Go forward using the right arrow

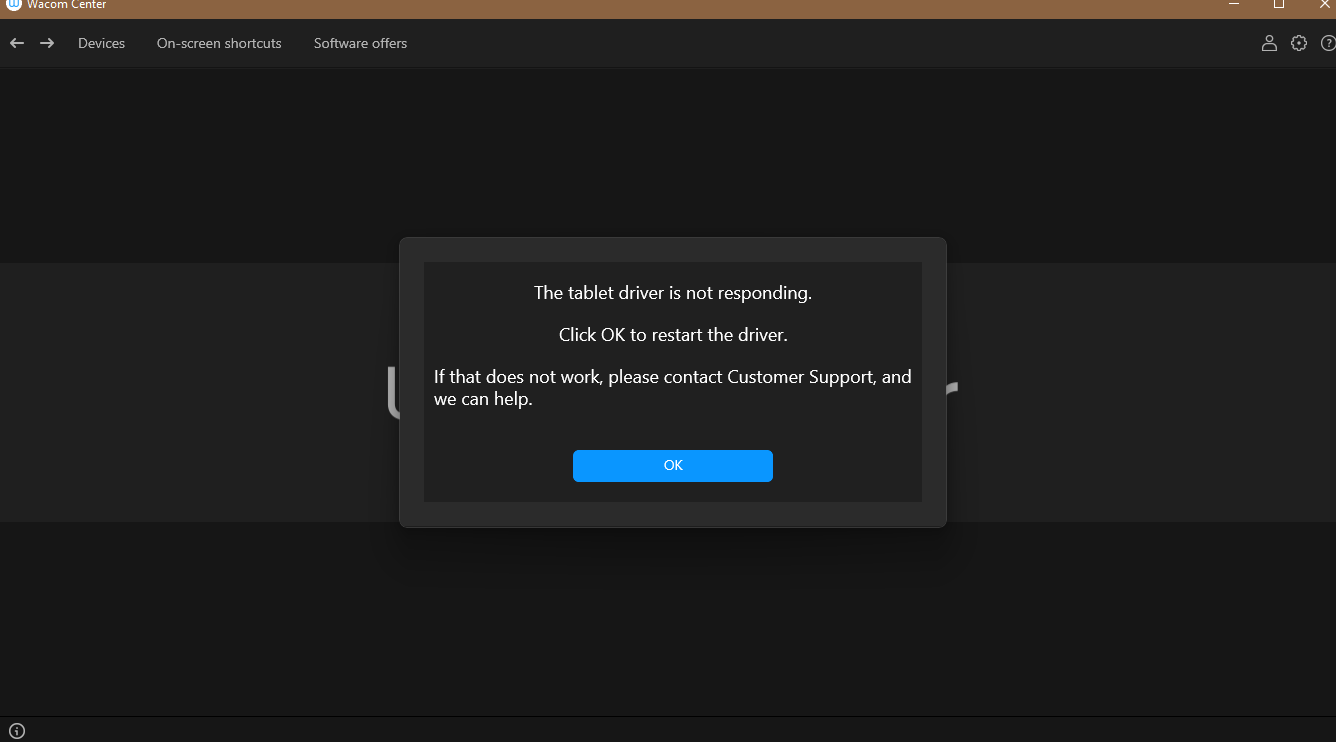click(x=47, y=43)
